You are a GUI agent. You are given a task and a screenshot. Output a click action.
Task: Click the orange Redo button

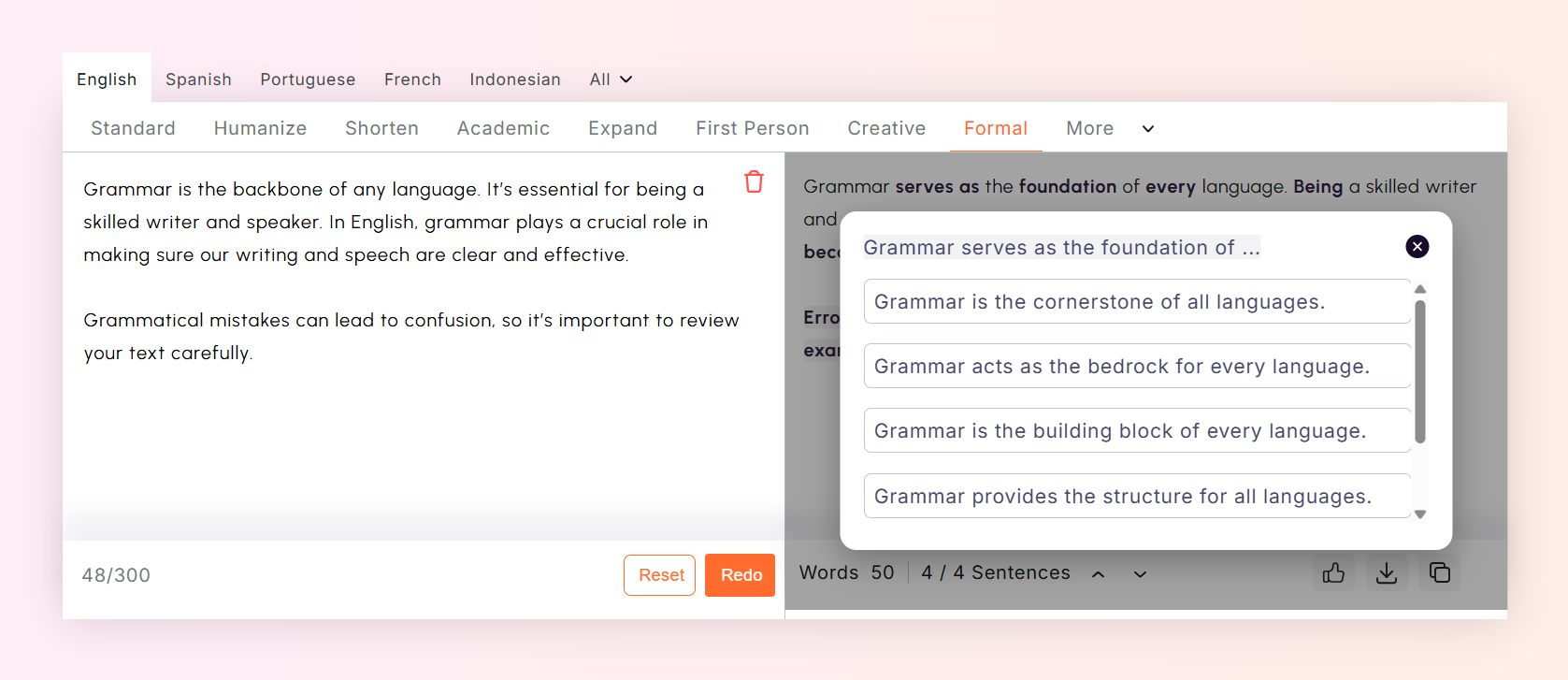(741, 575)
